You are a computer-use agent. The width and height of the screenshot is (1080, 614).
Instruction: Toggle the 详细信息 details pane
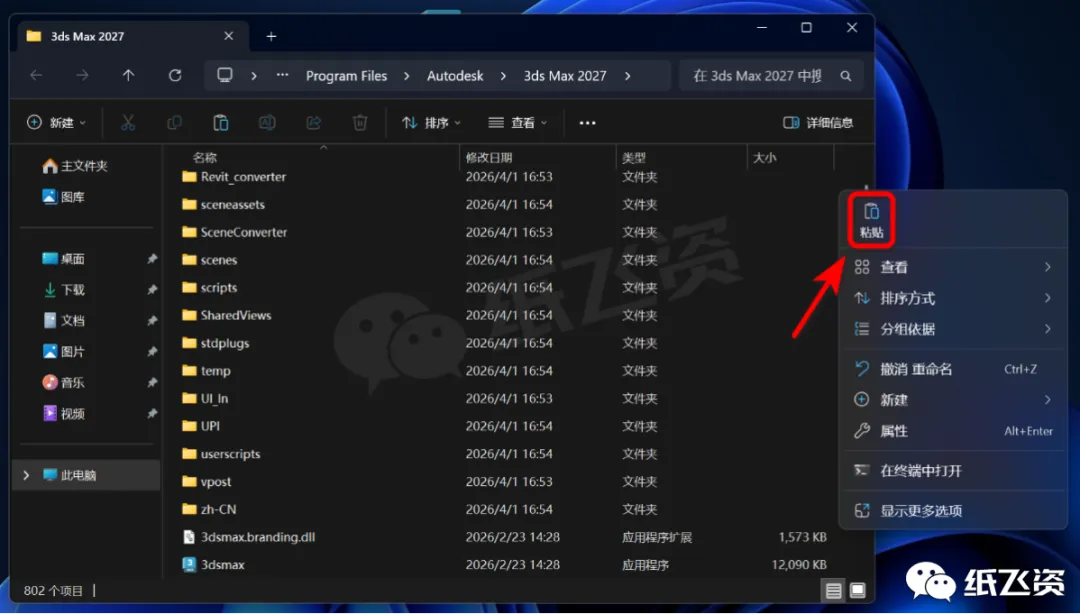[818, 123]
